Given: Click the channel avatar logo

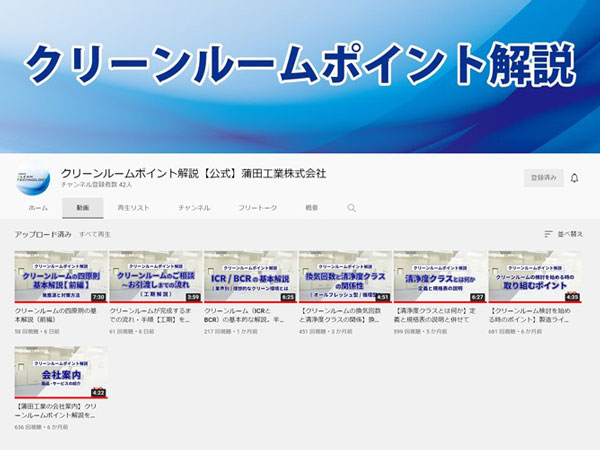Looking at the screenshot, I should [x=33, y=178].
